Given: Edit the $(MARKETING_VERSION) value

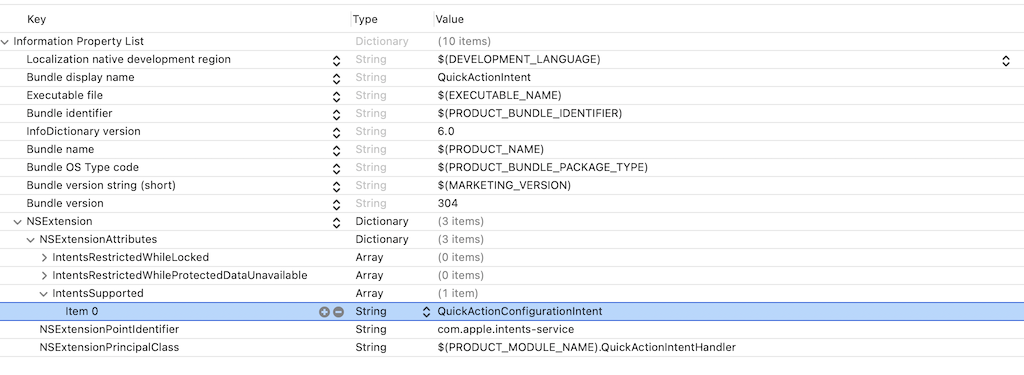Looking at the screenshot, I should point(504,186).
